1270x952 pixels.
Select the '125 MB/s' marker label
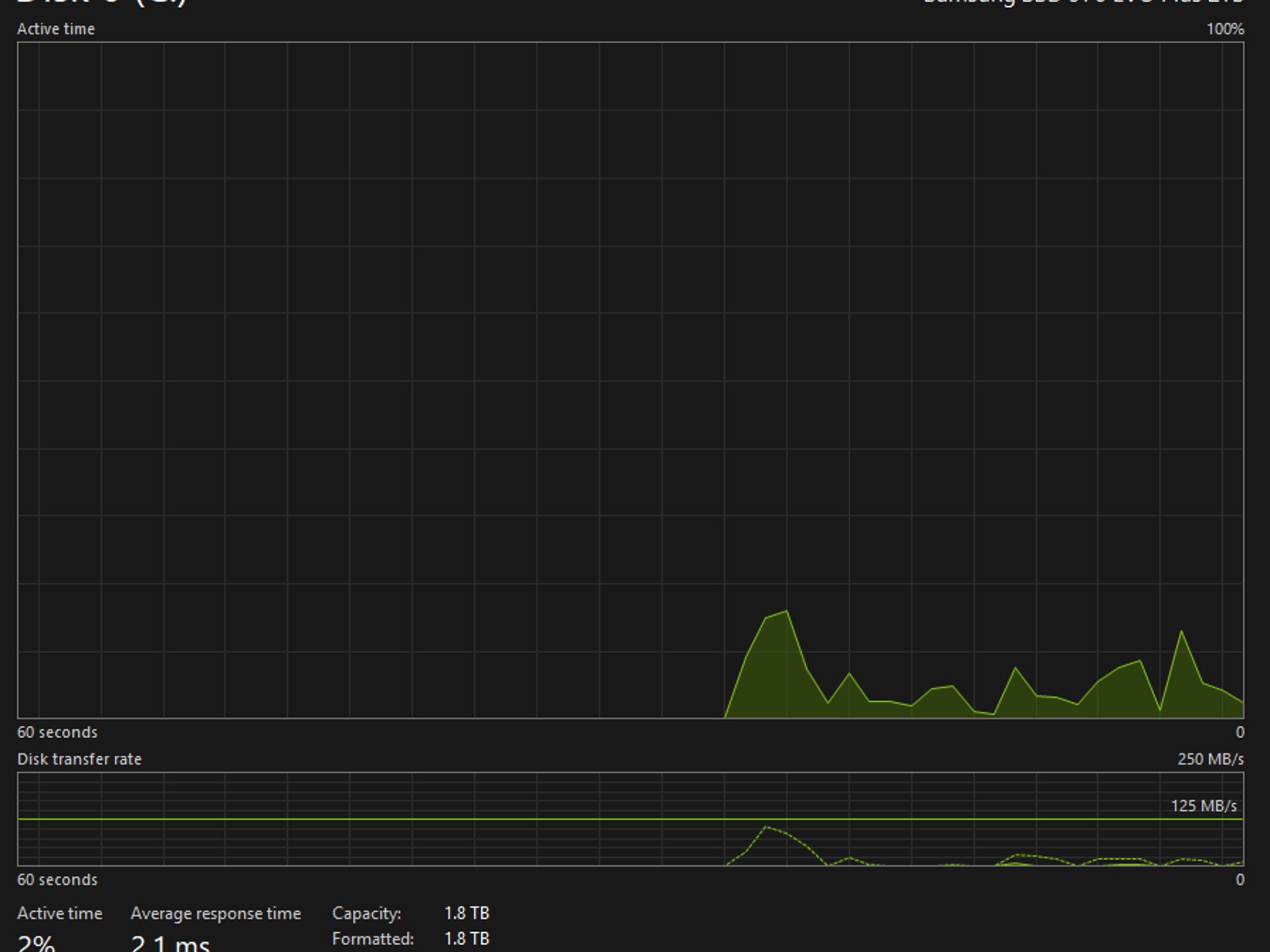coord(1203,806)
